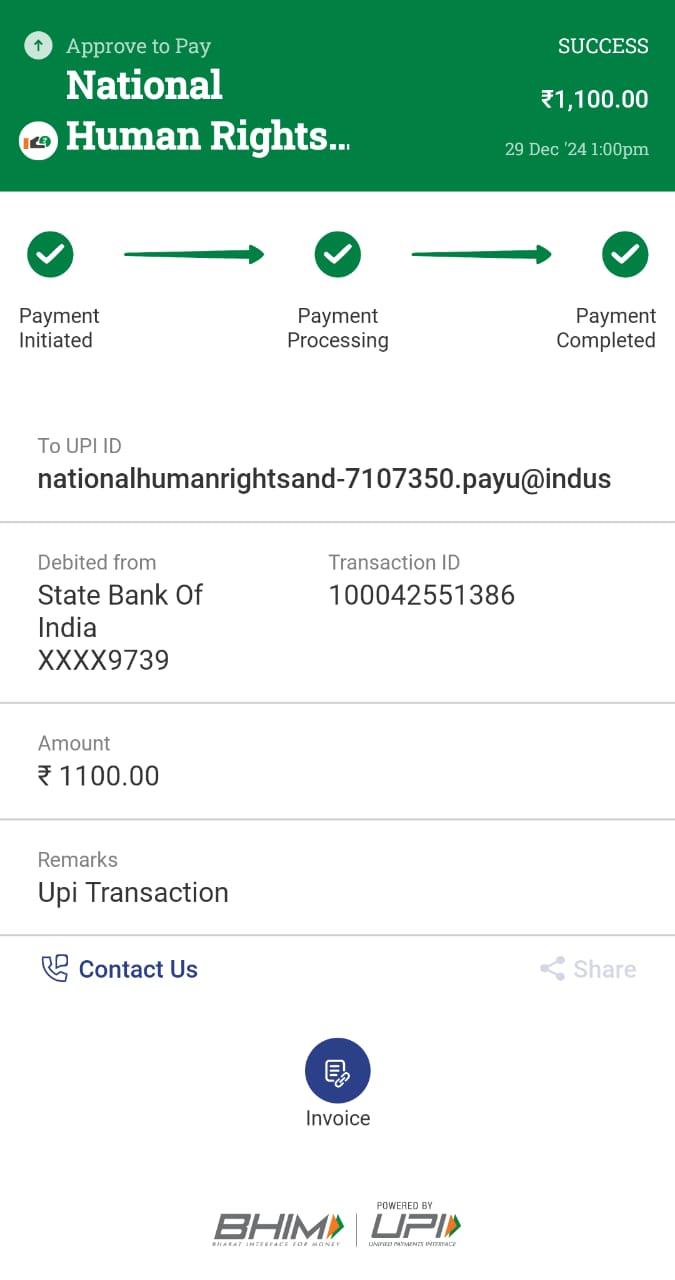The width and height of the screenshot is (675, 1280).
Task: Tap the Payment Initiated checkmark icon
Action: 50,255
